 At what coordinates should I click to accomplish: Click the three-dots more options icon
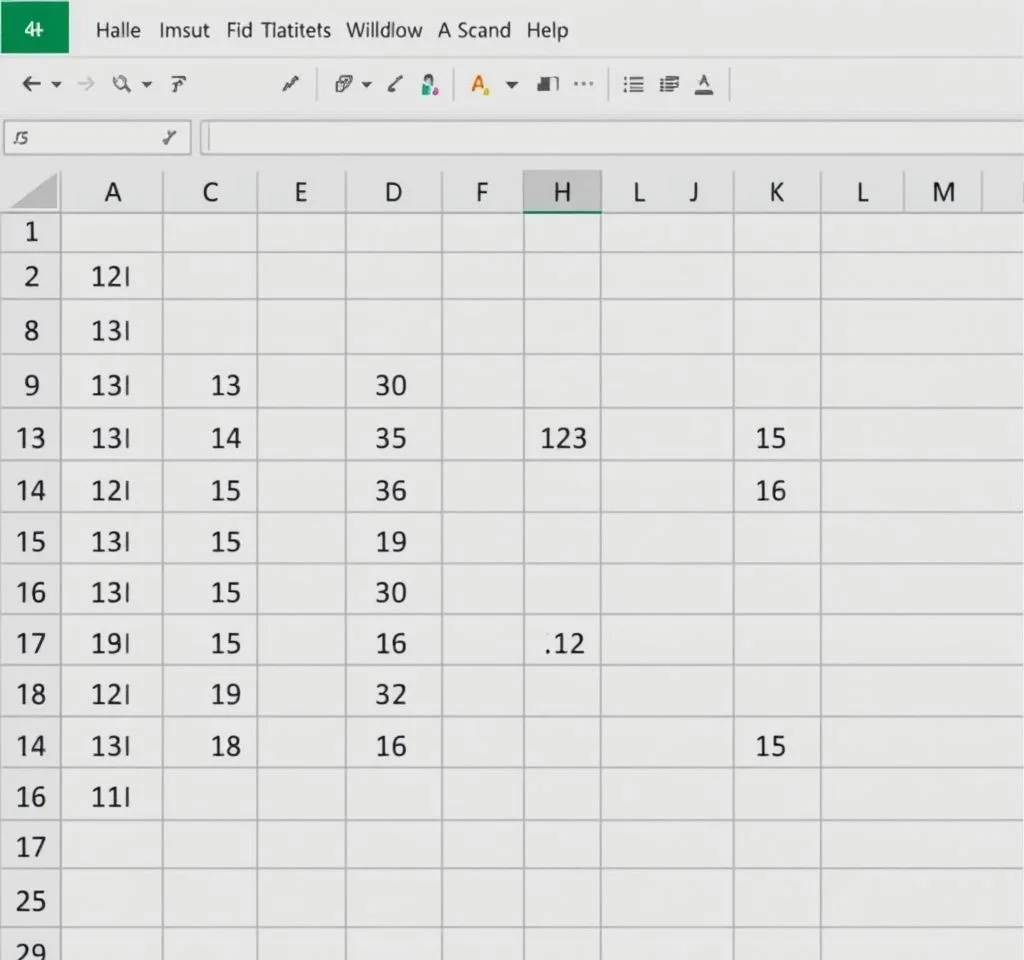click(x=583, y=85)
